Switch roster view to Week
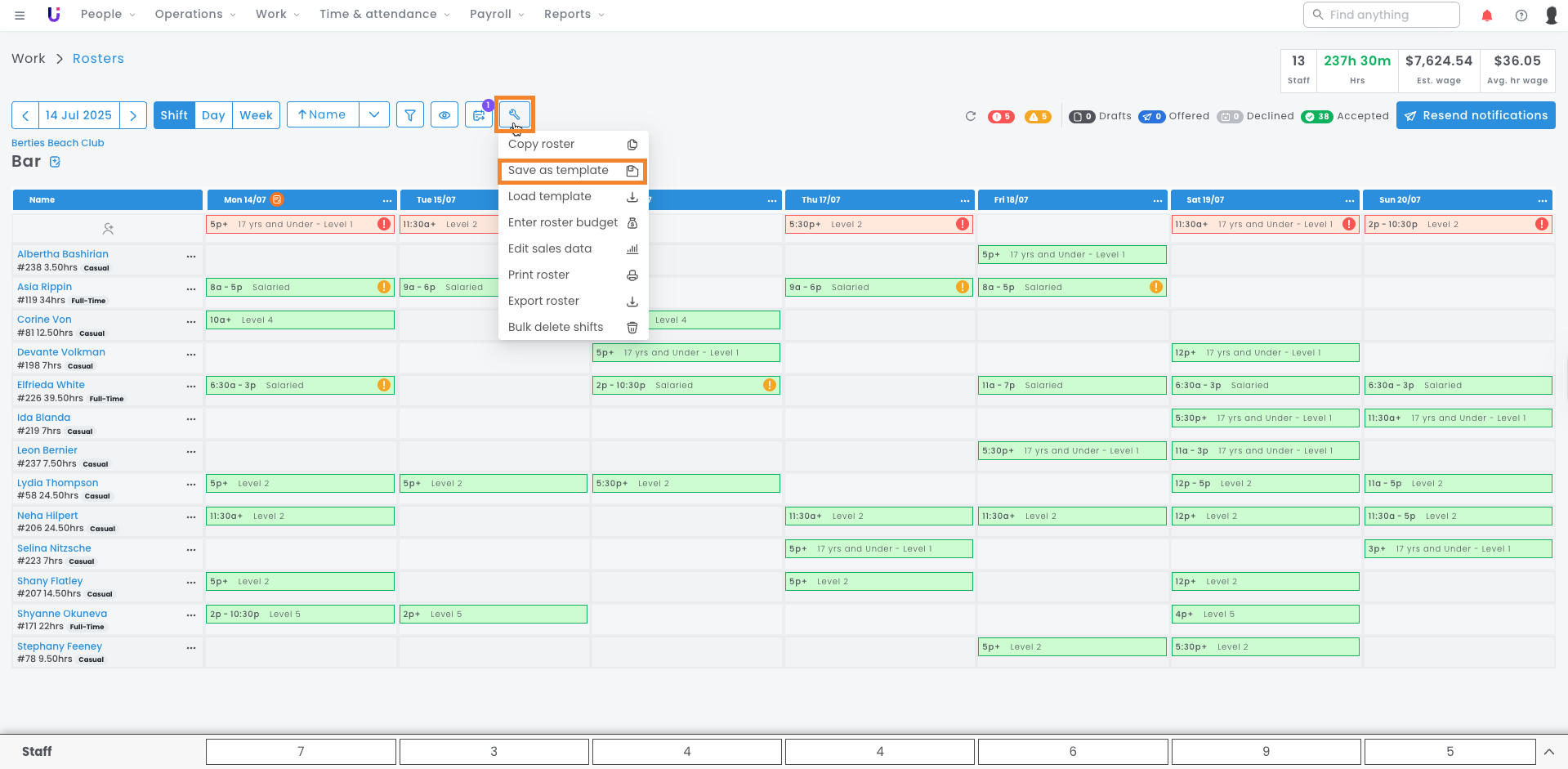The height and width of the screenshot is (769, 1568). [256, 115]
